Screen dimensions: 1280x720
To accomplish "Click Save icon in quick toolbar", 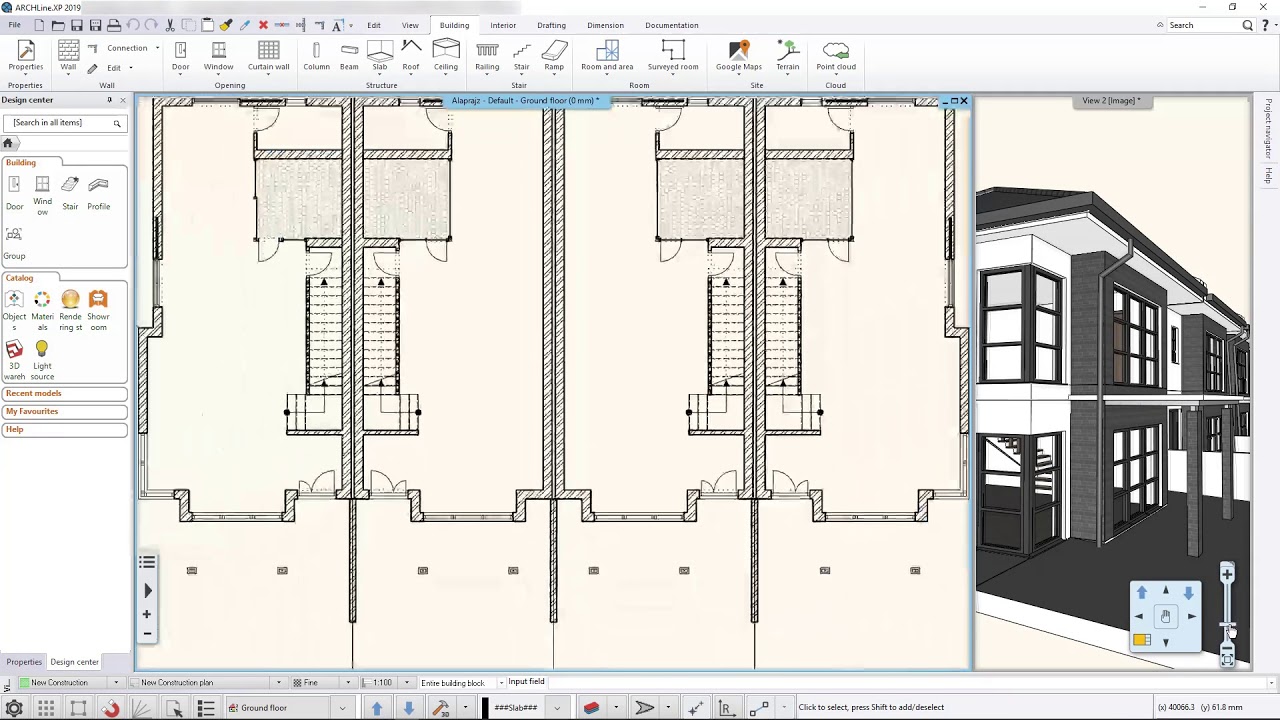I will [77, 25].
